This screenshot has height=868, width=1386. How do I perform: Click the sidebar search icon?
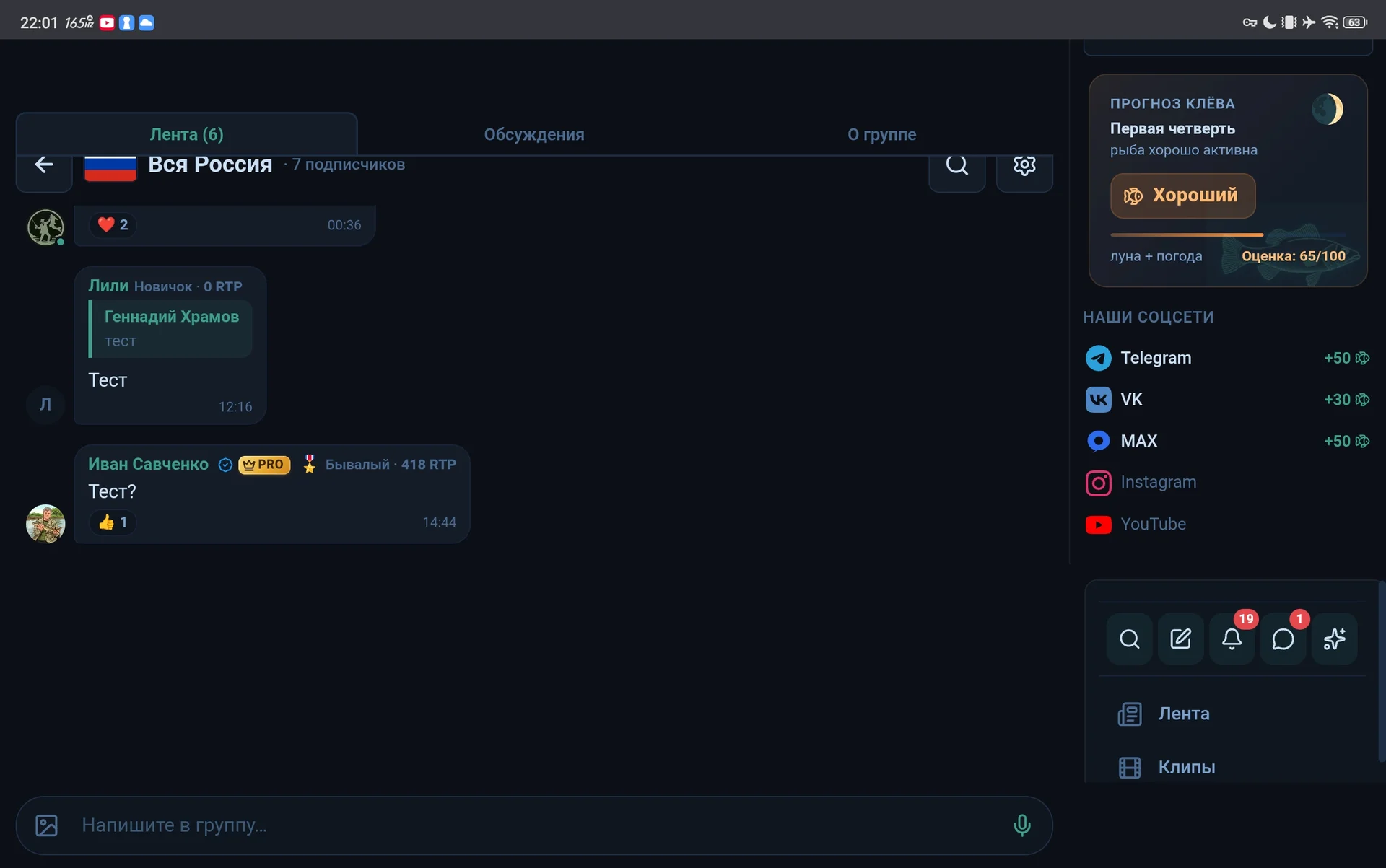coord(1129,639)
